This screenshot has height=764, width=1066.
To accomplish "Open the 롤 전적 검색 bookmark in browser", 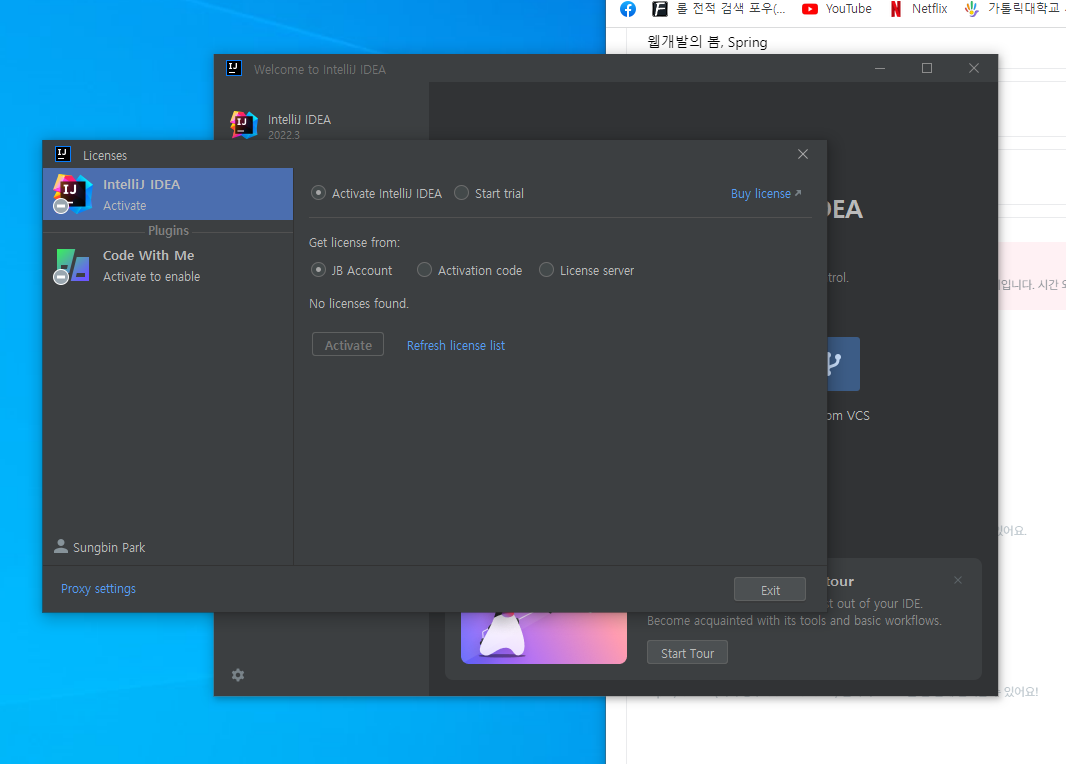I will click(x=719, y=9).
